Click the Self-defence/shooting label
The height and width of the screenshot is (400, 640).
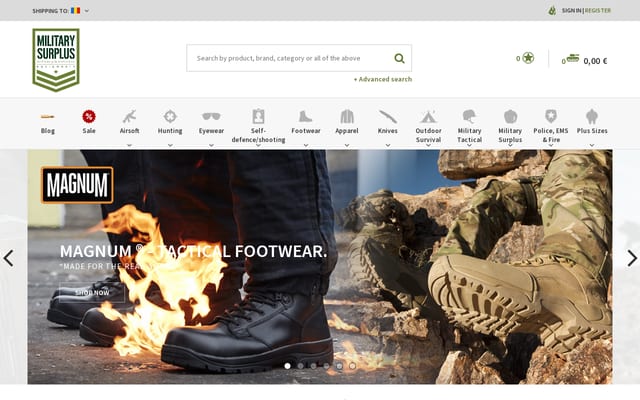click(x=258, y=136)
